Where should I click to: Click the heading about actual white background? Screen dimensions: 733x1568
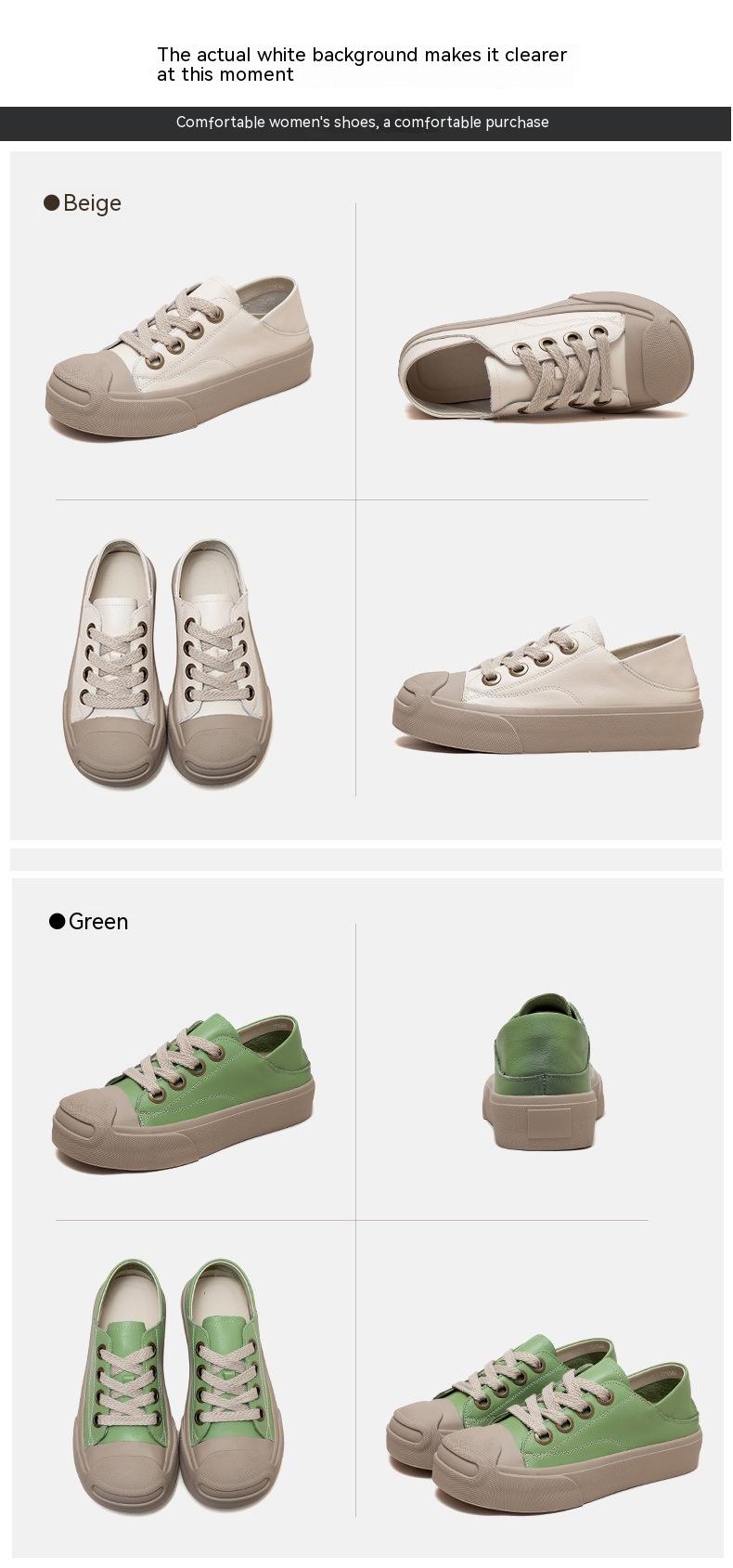click(362, 65)
